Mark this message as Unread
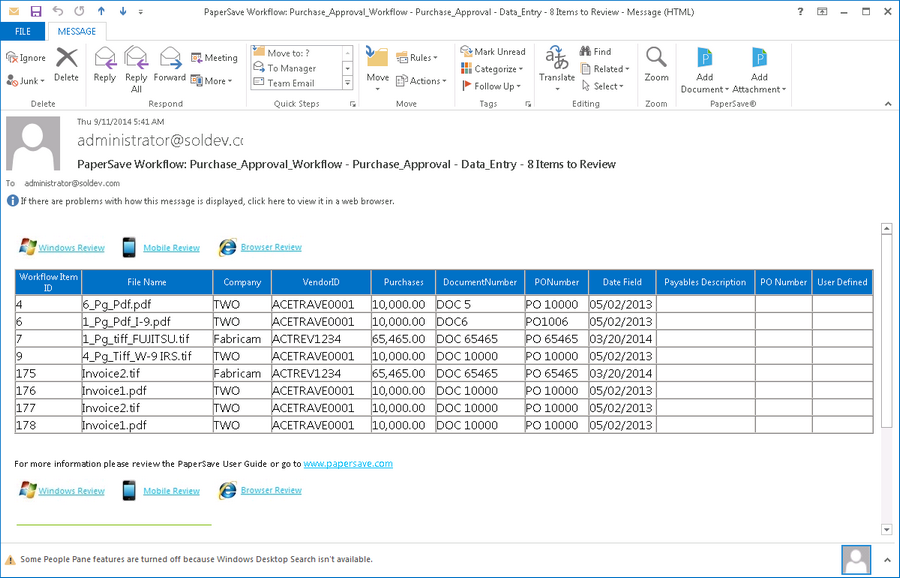Screen dimensions: 900x578 (493, 51)
